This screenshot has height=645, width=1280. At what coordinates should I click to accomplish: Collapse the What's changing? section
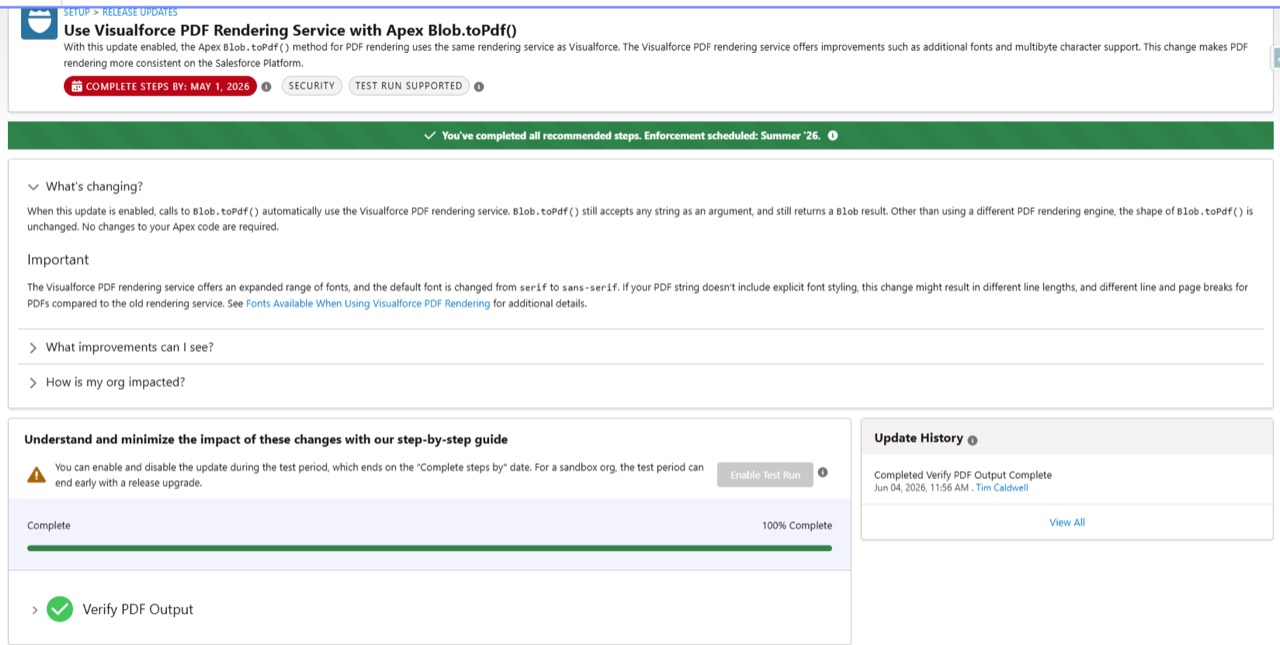pos(34,187)
